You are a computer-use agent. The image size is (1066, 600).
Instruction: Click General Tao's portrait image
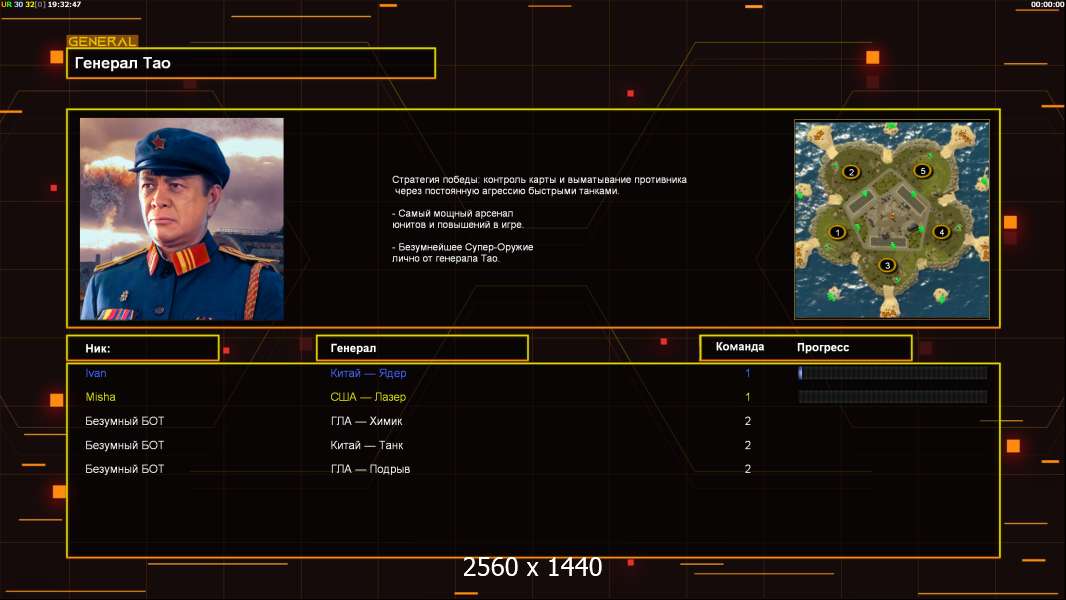click(x=182, y=219)
